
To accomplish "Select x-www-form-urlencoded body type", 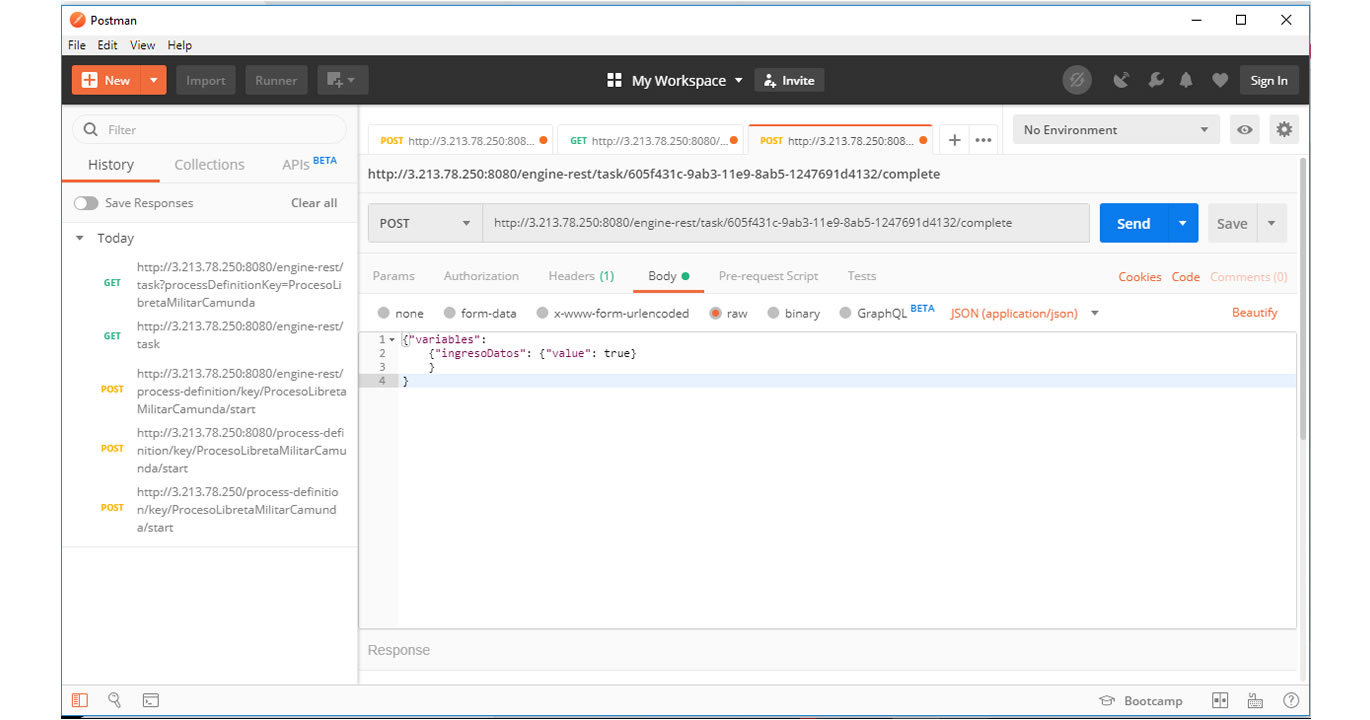I will (542, 313).
